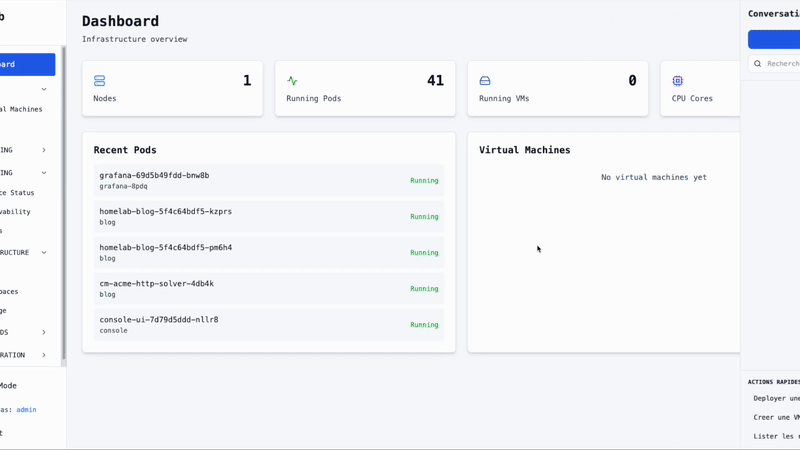Select the Deployer quick action

[776, 398]
